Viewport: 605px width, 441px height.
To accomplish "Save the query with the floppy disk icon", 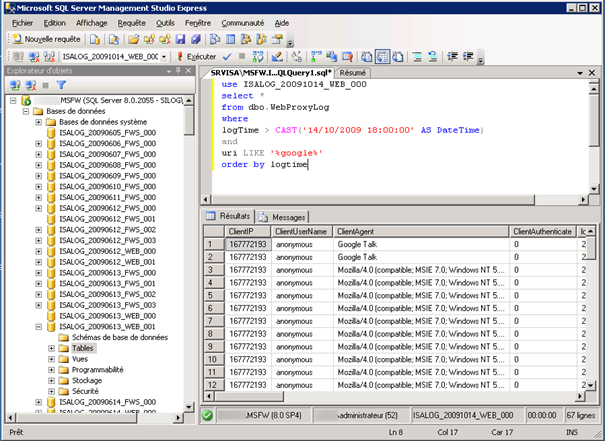I will click(x=180, y=39).
